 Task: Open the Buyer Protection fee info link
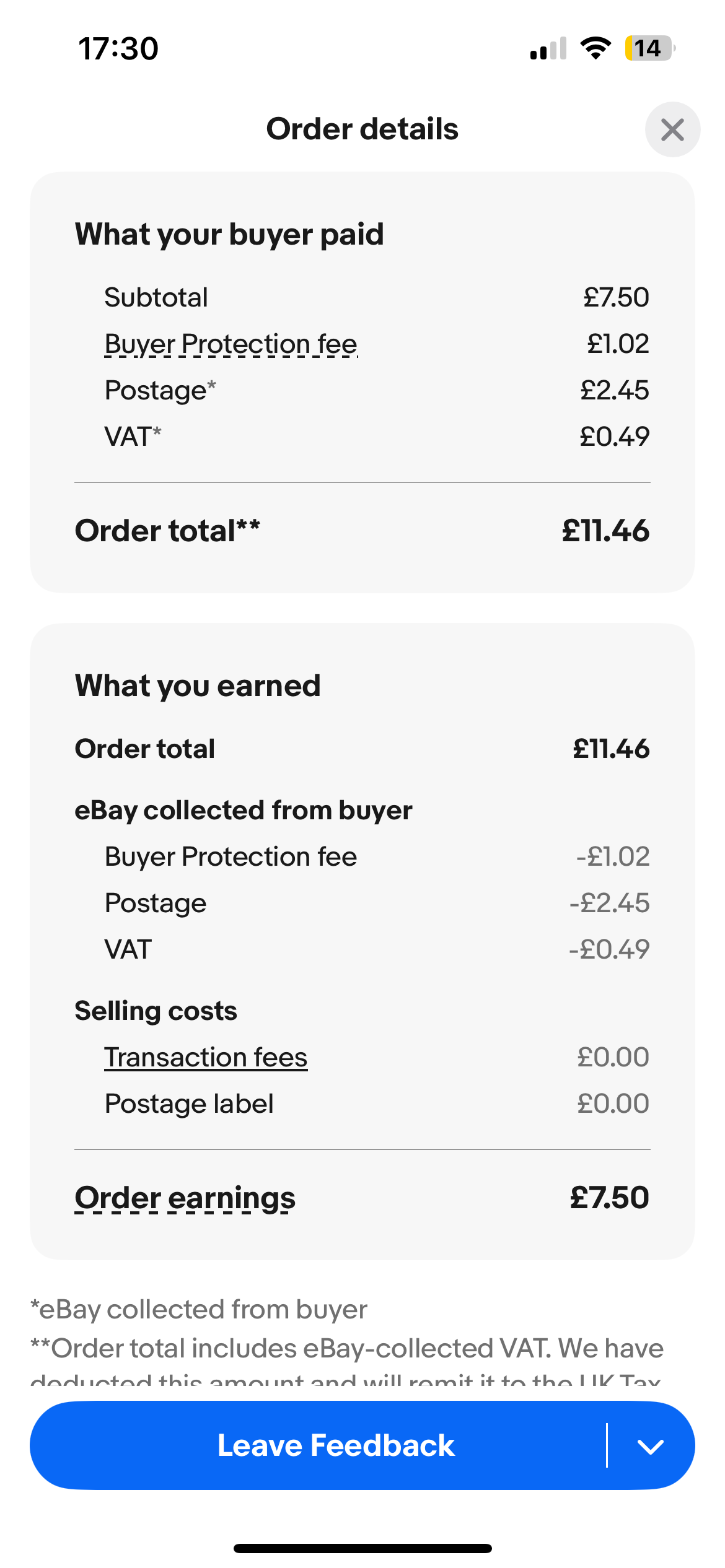coord(231,344)
